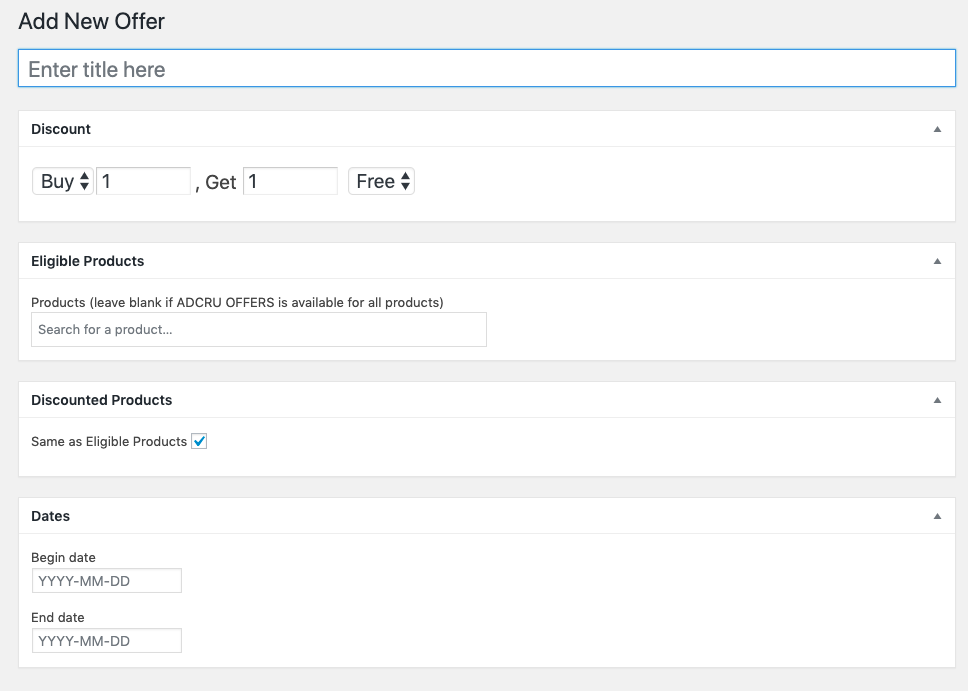This screenshot has height=691, width=968.
Task: Click the Buy quantity input field
Action: [x=143, y=181]
